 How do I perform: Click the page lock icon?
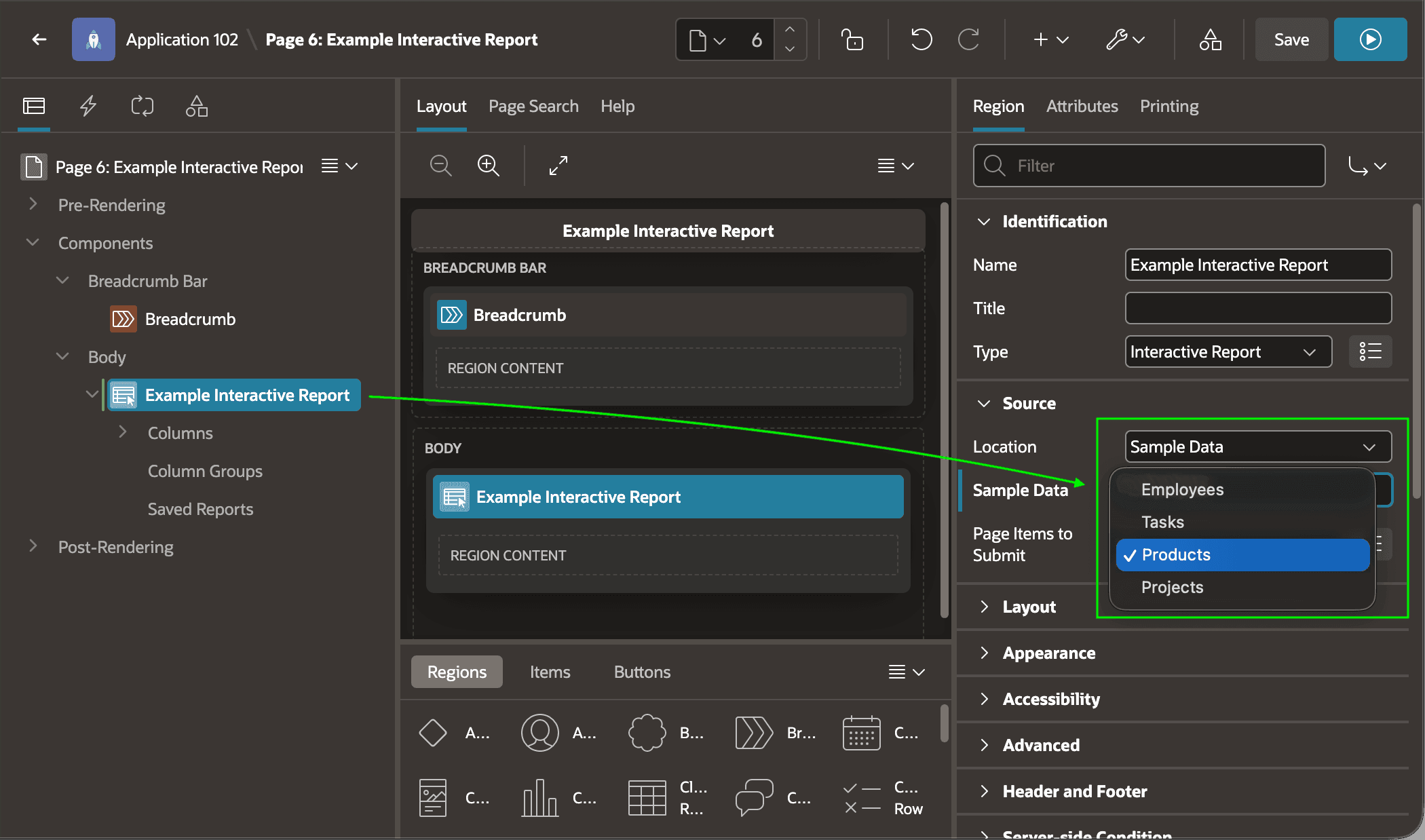coord(852,39)
